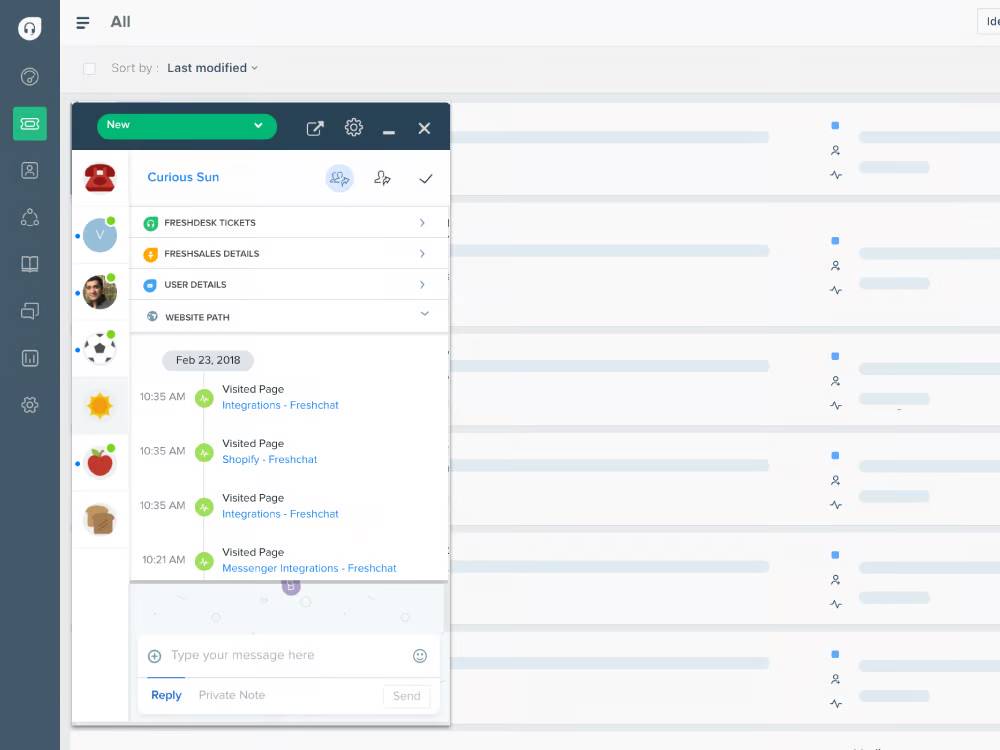Select the sun avatar conversation
The image size is (1000, 750).
coord(100,406)
